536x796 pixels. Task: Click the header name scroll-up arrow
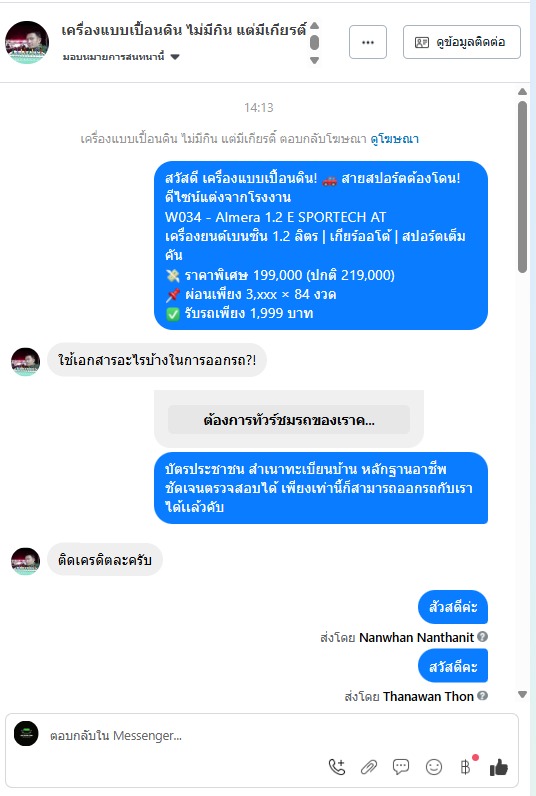click(315, 25)
